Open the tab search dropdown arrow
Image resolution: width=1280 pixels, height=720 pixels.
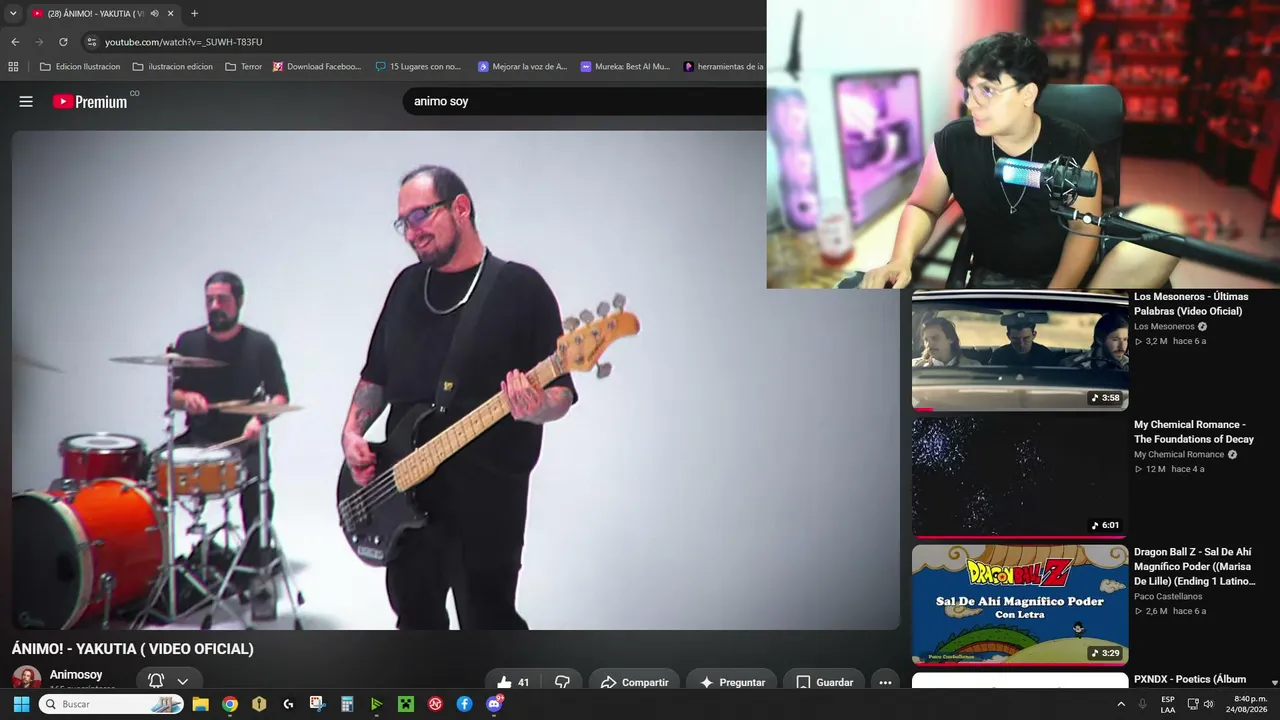click(13, 14)
